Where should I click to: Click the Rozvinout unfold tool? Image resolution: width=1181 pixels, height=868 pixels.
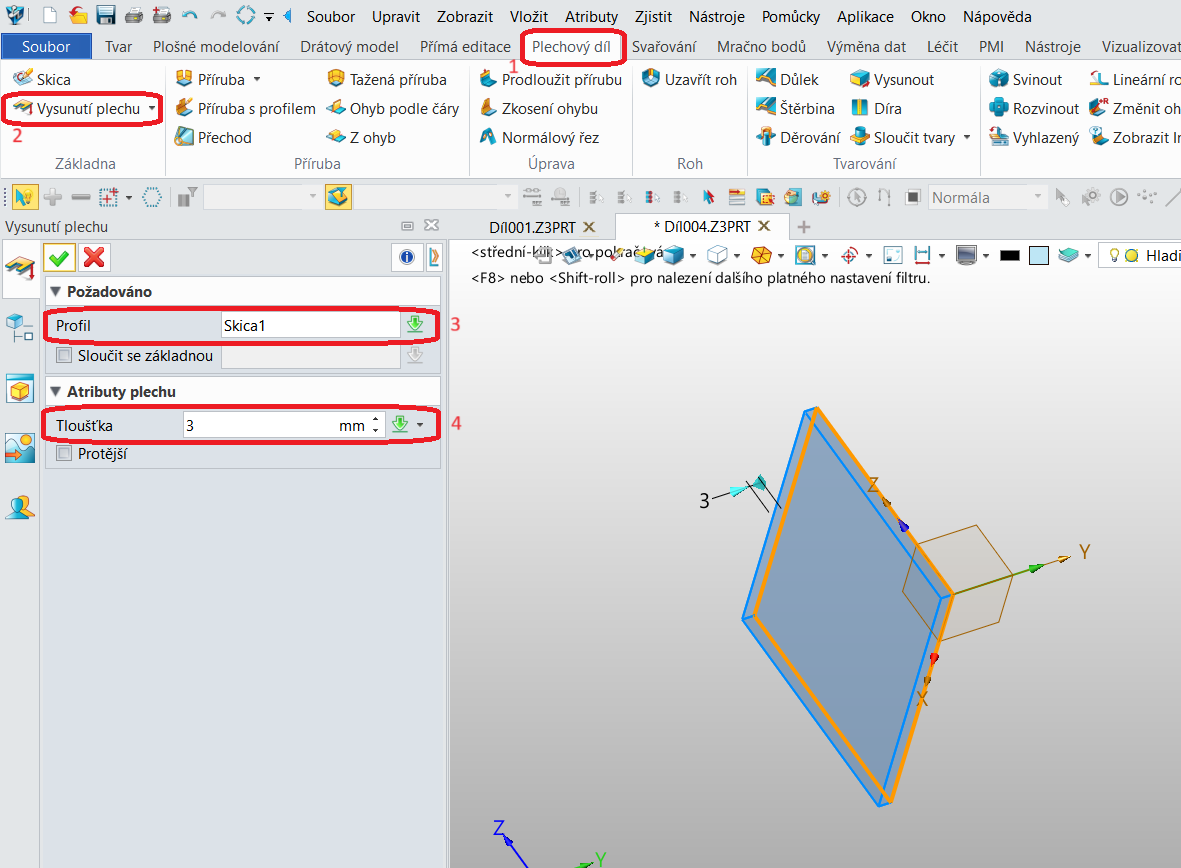[x=1034, y=108]
